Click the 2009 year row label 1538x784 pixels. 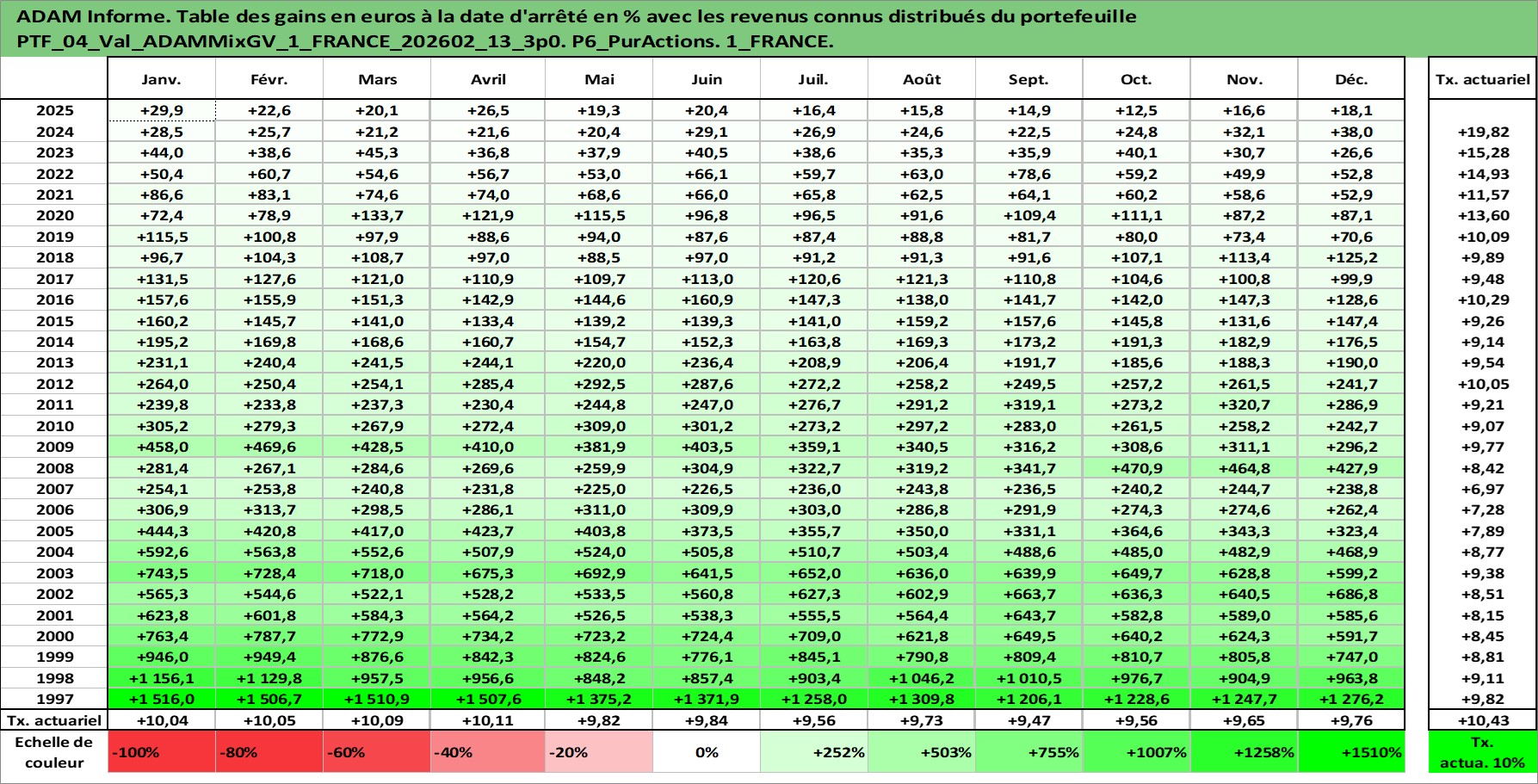tap(54, 447)
